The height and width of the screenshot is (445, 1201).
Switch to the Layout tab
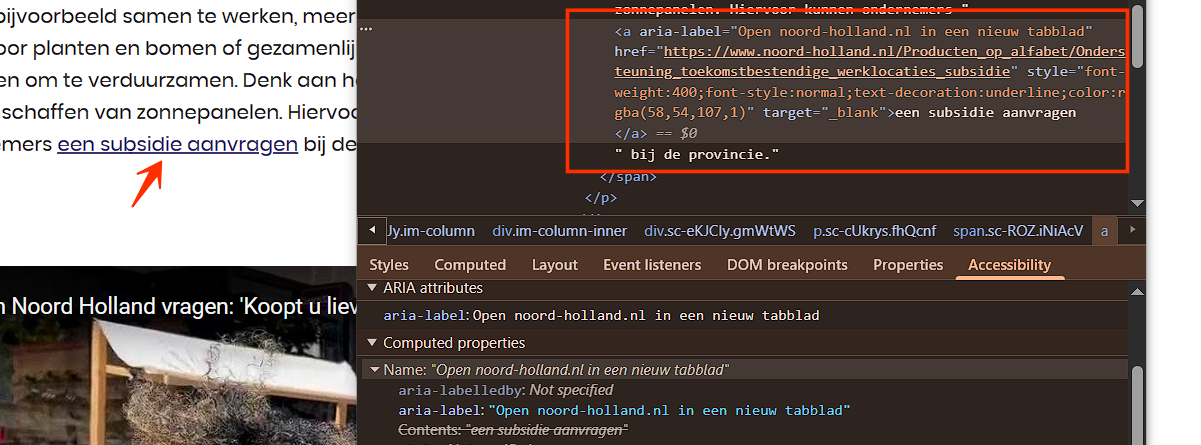point(555,265)
